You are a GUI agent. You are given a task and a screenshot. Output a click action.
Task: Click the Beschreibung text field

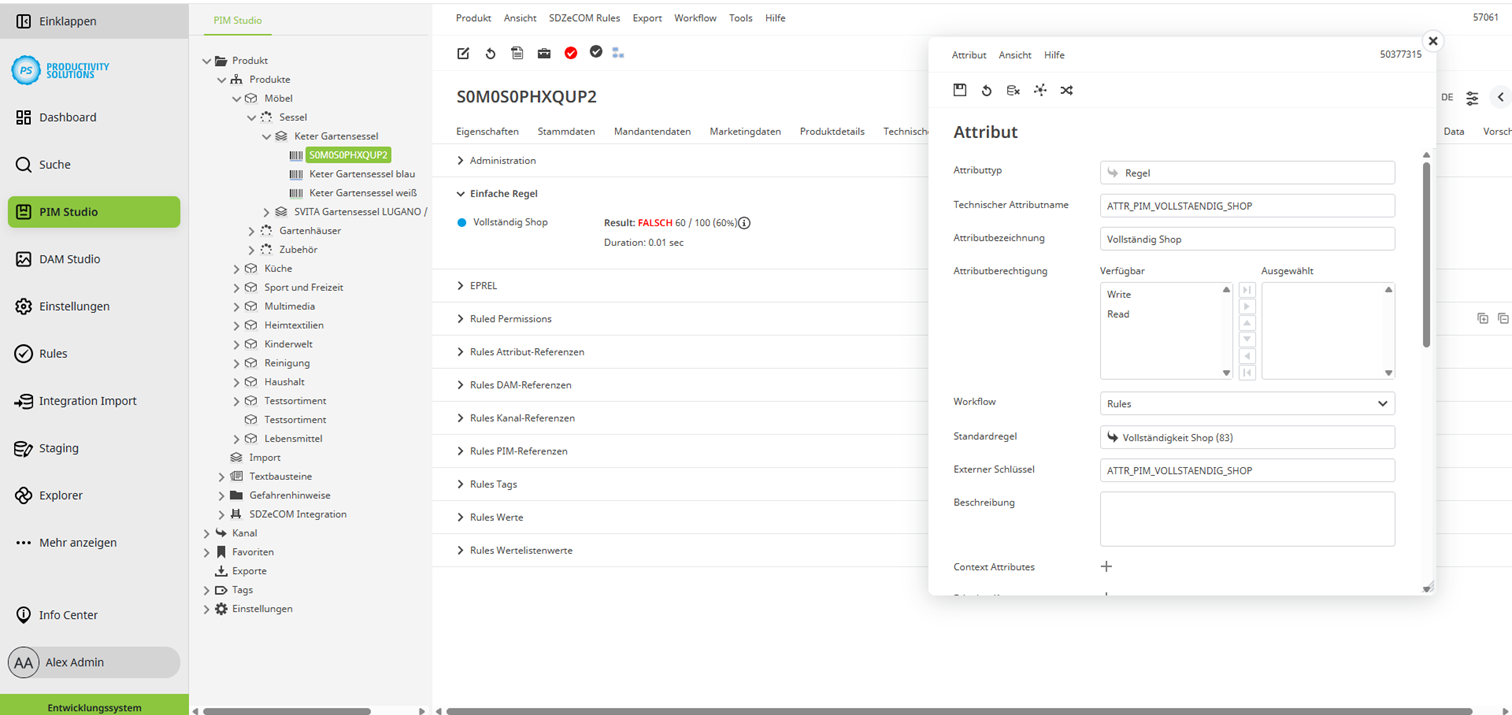click(1246, 519)
